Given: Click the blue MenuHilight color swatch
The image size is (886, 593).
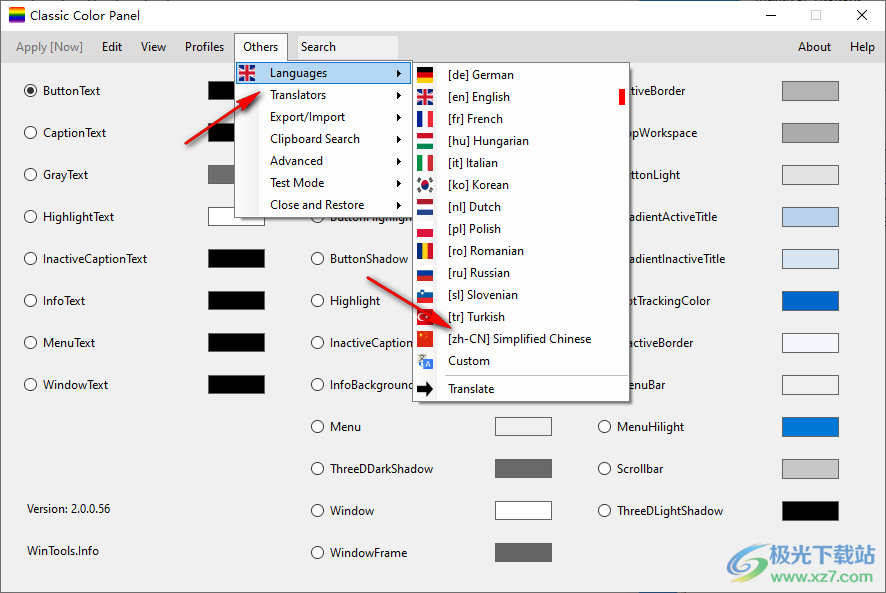Looking at the screenshot, I should pyautogui.click(x=809, y=427).
